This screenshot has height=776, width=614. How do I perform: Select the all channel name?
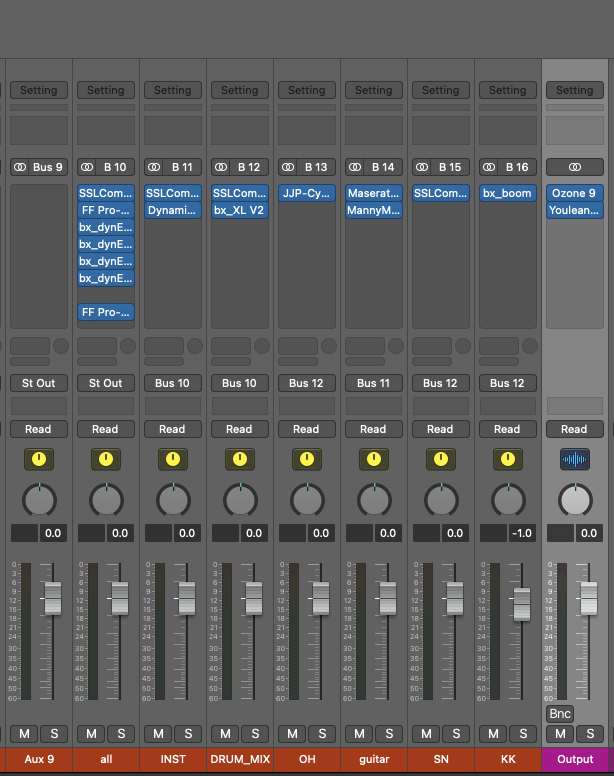click(106, 759)
